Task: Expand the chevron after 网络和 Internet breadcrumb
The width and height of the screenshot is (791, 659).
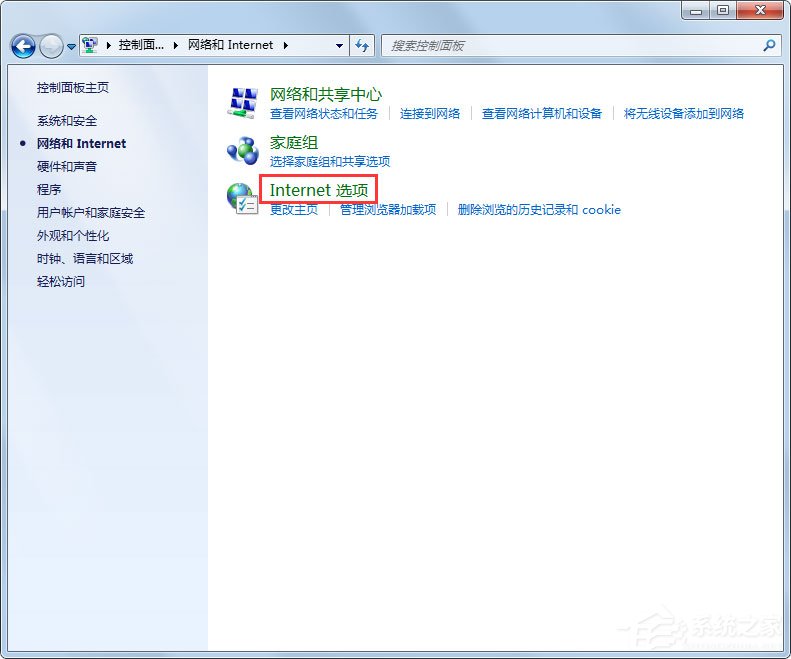Action: tap(285, 46)
